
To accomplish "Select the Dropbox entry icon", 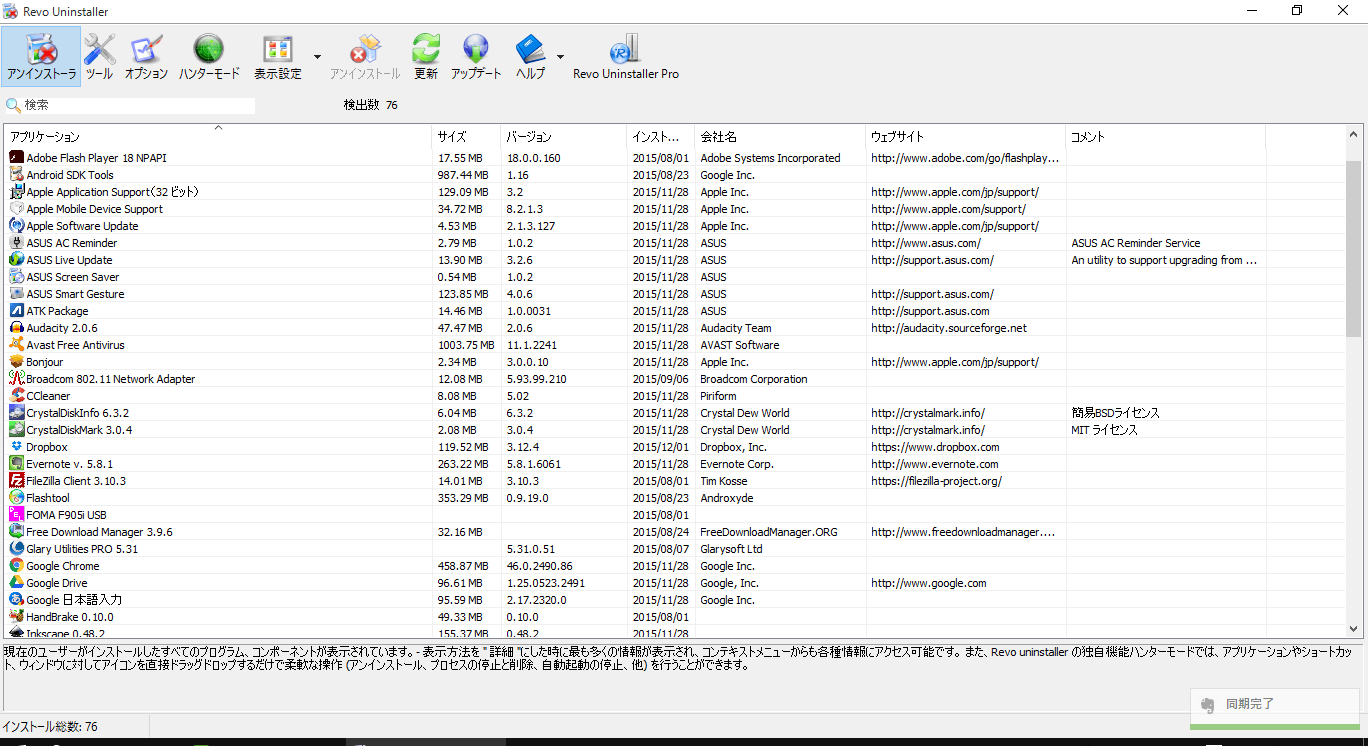I will pos(16,447).
